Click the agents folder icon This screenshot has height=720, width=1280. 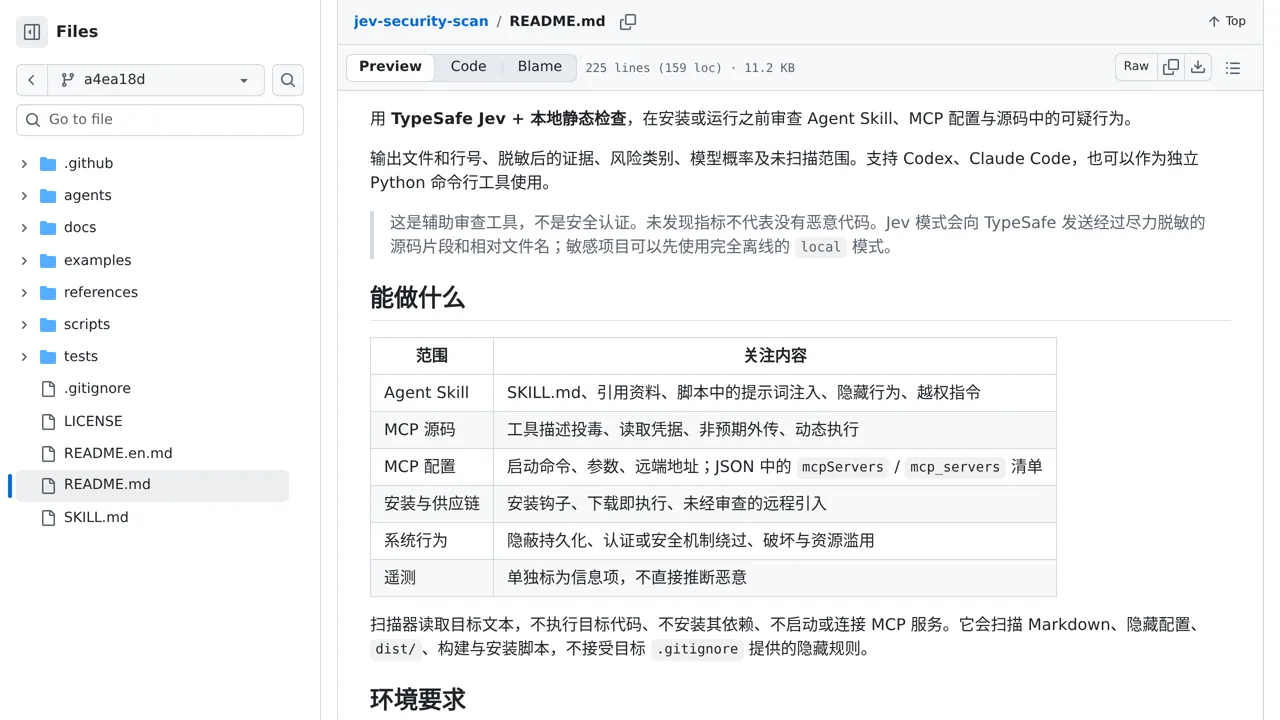pos(48,195)
